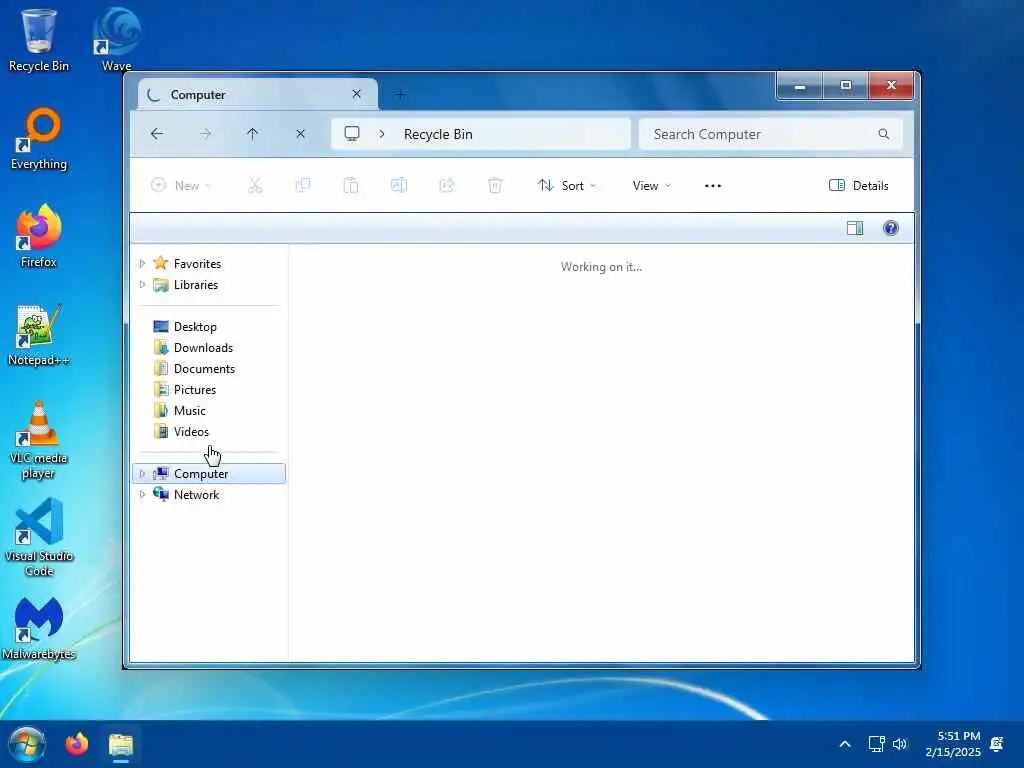The image size is (1024, 768).
Task: Select the Everything desktop shortcut
Action: 39,138
